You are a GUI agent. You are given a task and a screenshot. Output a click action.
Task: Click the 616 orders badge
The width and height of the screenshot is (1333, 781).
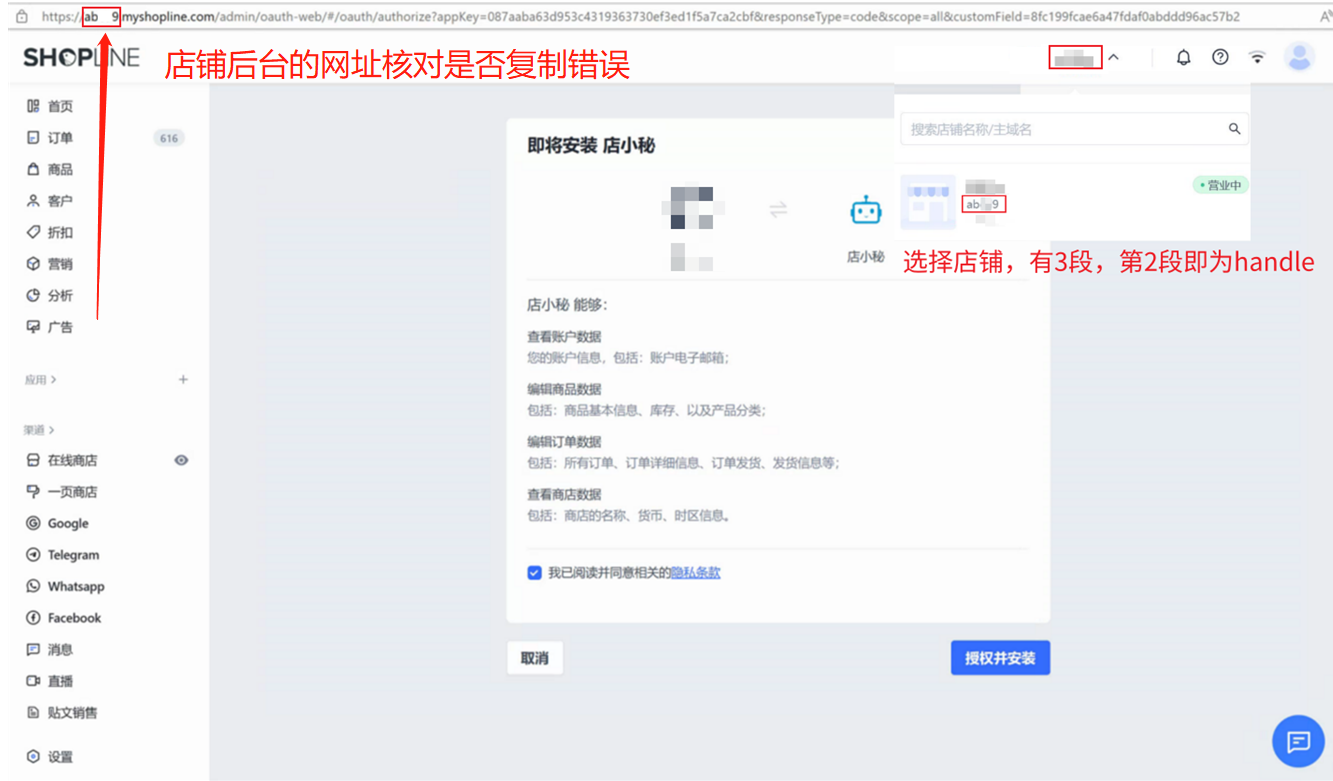tap(169, 138)
